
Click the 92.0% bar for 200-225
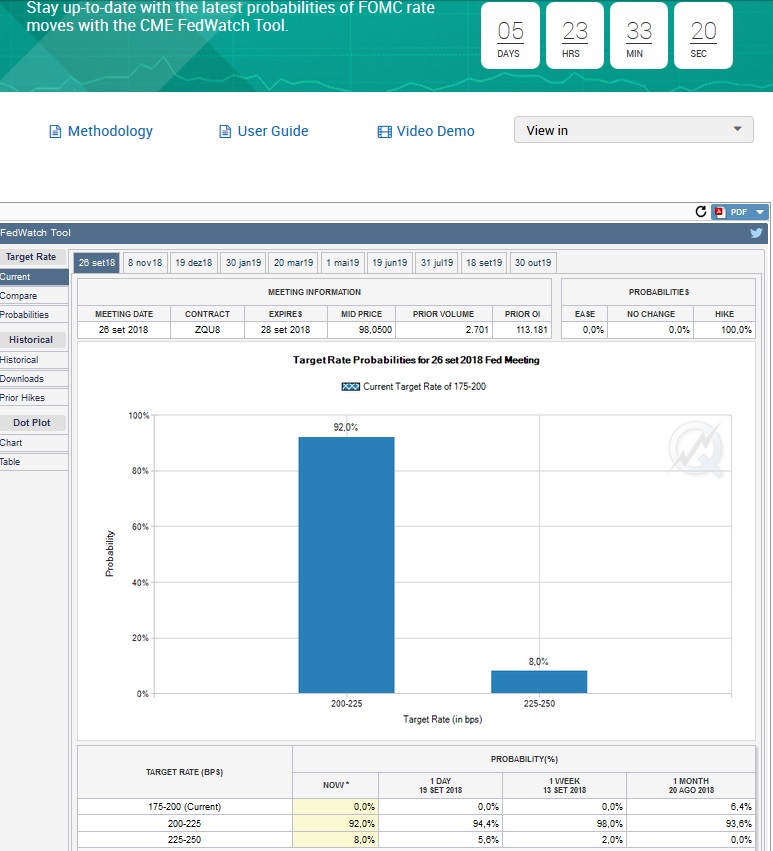click(x=346, y=565)
